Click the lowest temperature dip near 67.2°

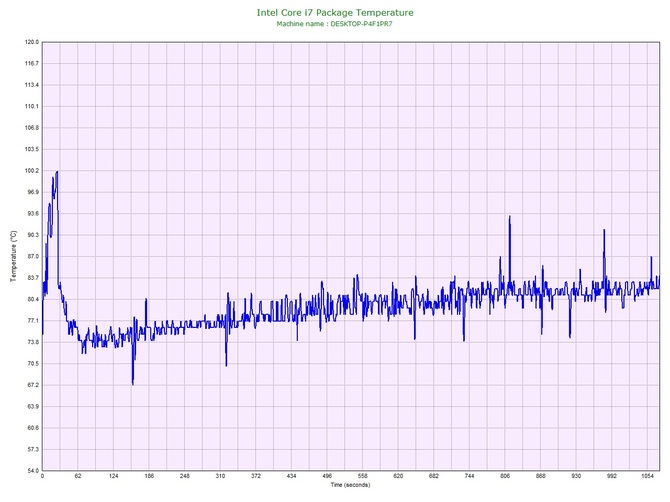tap(133, 383)
